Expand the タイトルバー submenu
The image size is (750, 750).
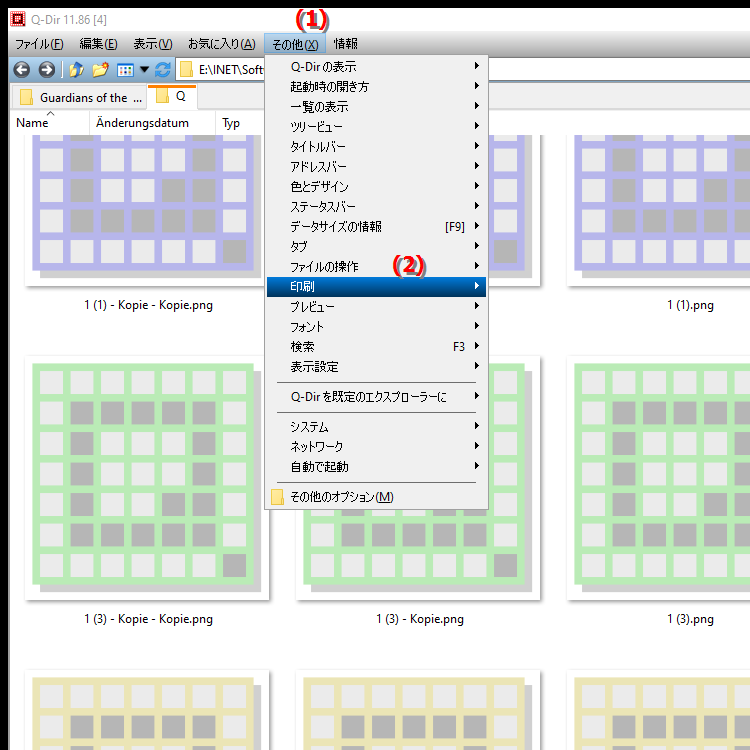coord(376,146)
